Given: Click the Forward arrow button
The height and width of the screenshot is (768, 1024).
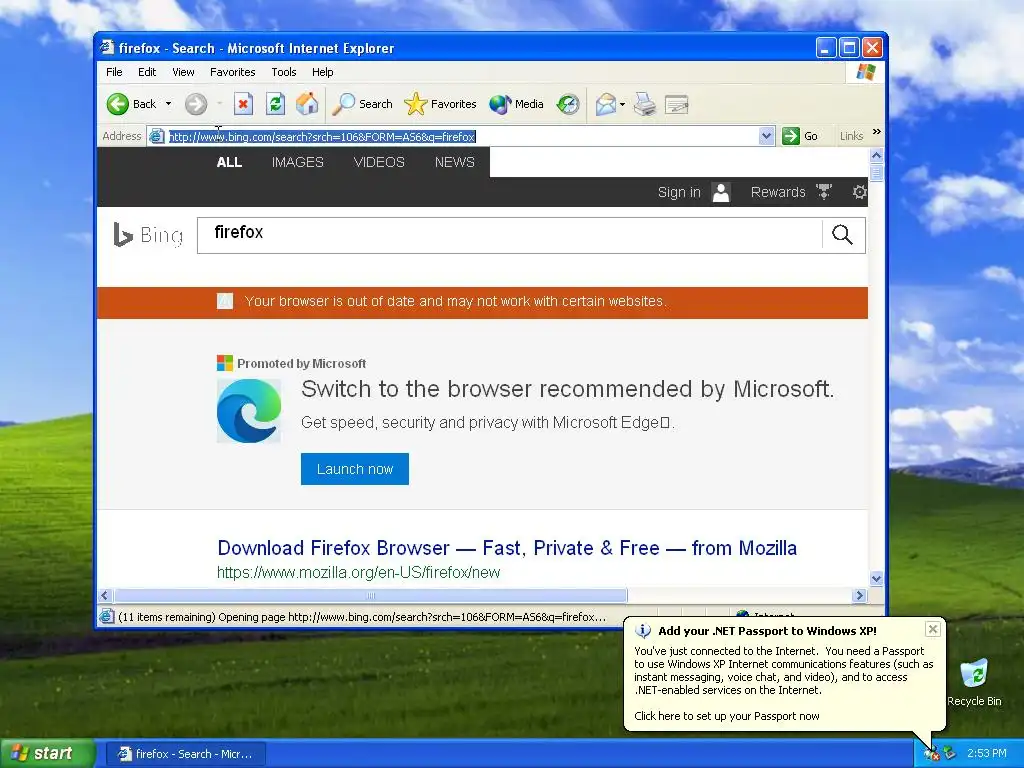Looking at the screenshot, I should click(x=195, y=104).
